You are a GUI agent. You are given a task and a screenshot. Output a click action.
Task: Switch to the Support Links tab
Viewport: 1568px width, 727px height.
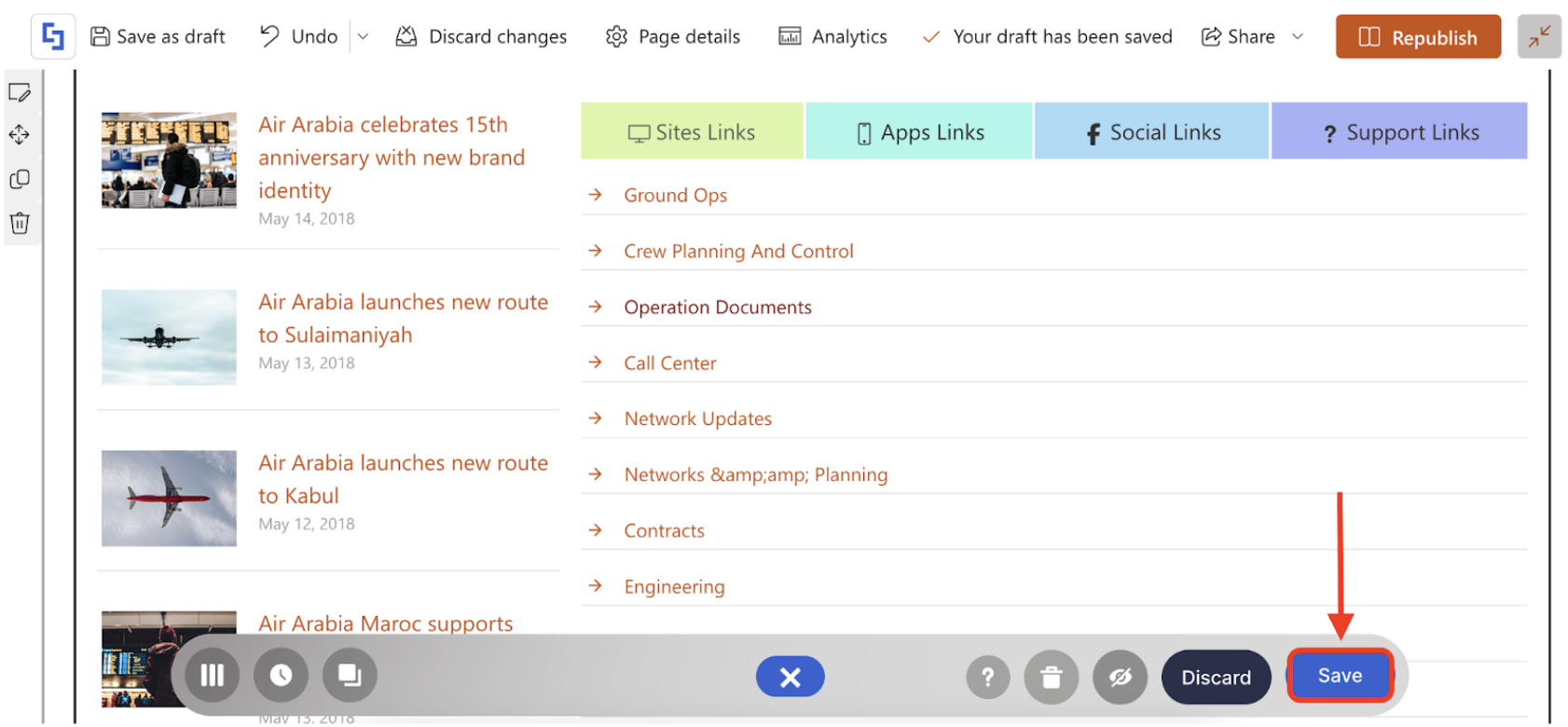1399,131
